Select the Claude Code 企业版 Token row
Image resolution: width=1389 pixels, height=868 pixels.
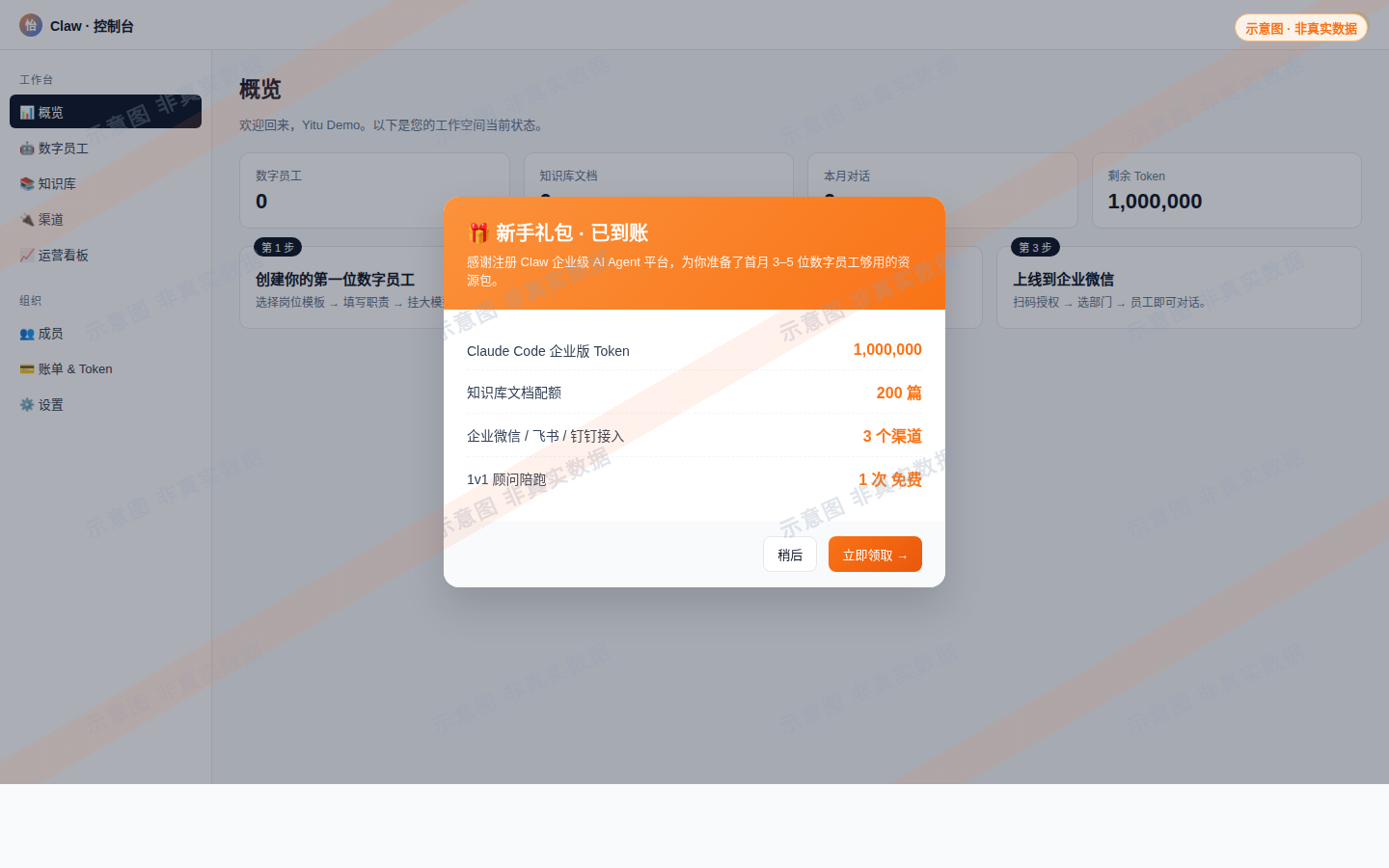(x=694, y=350)
